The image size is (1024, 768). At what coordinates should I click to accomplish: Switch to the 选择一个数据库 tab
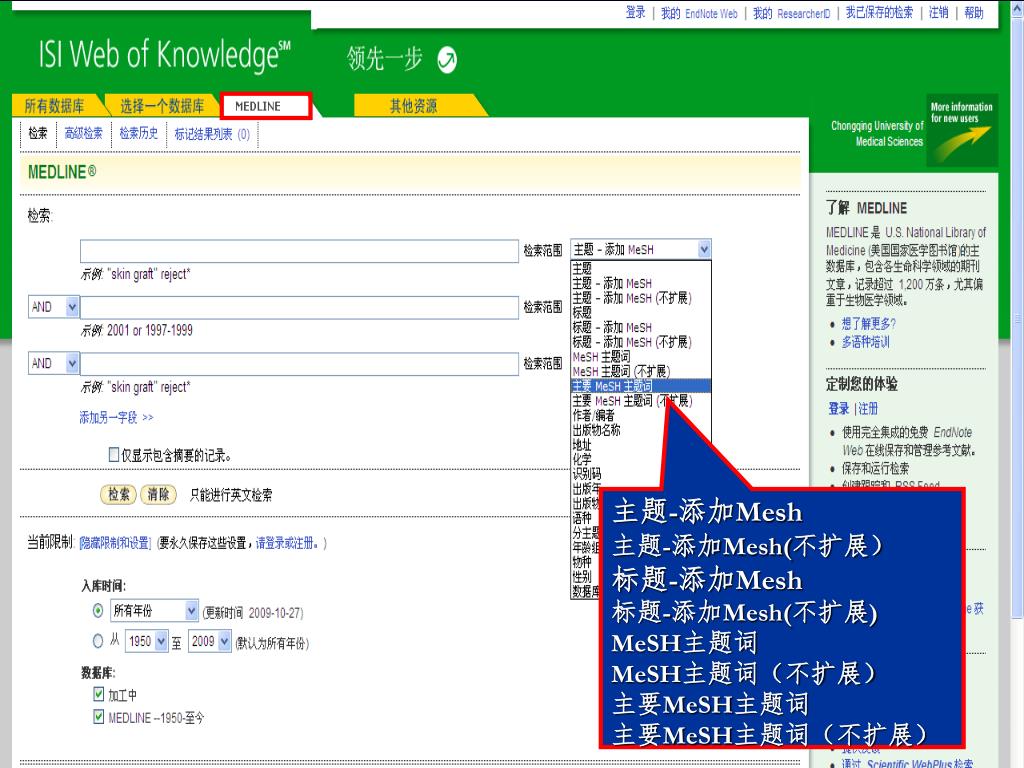(x=162, y=106)
